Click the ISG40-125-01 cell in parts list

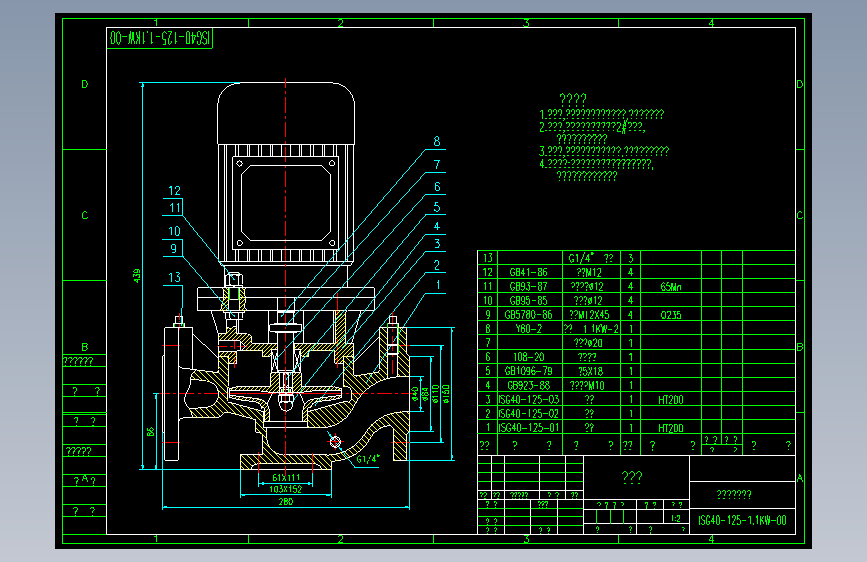[x=529, y=428]
